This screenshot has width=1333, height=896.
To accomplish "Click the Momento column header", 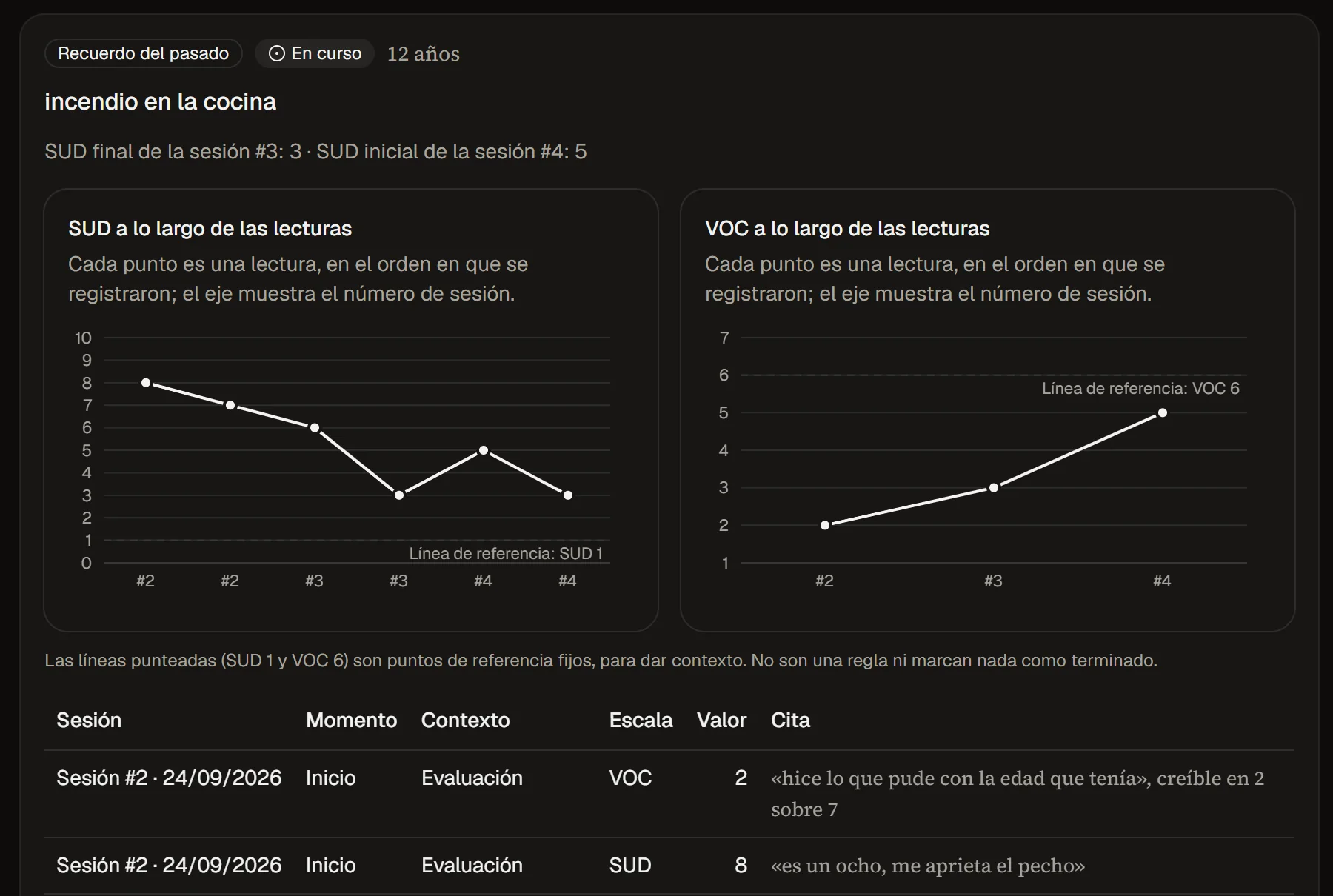I will click(352, 720).
